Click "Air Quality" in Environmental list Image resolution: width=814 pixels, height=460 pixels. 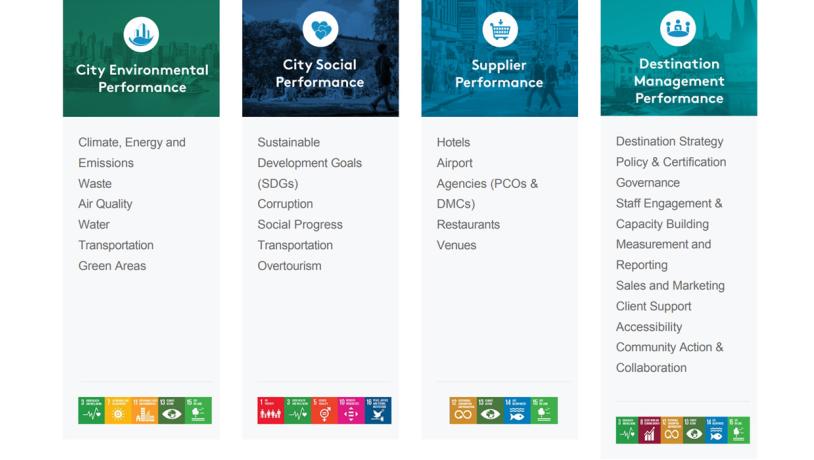coord(105,204)
